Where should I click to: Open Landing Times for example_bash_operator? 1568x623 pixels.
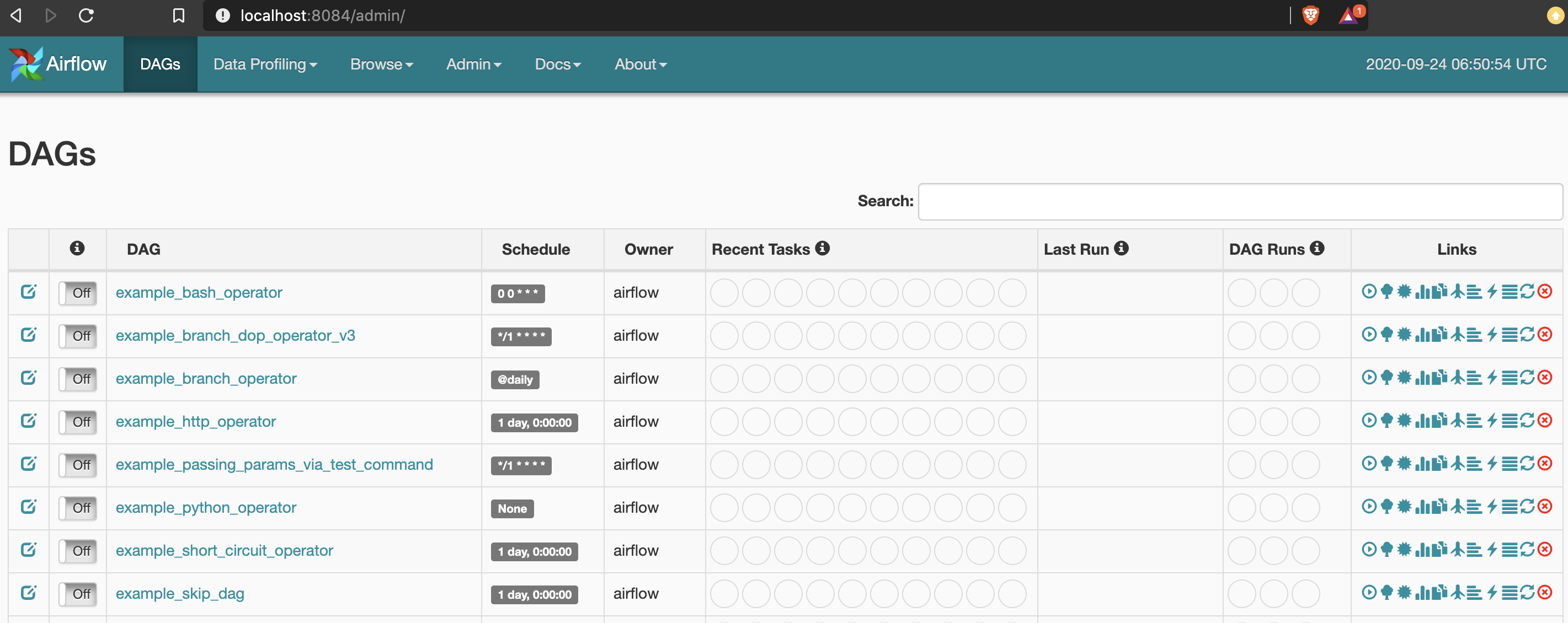(x=1457, y=292)
